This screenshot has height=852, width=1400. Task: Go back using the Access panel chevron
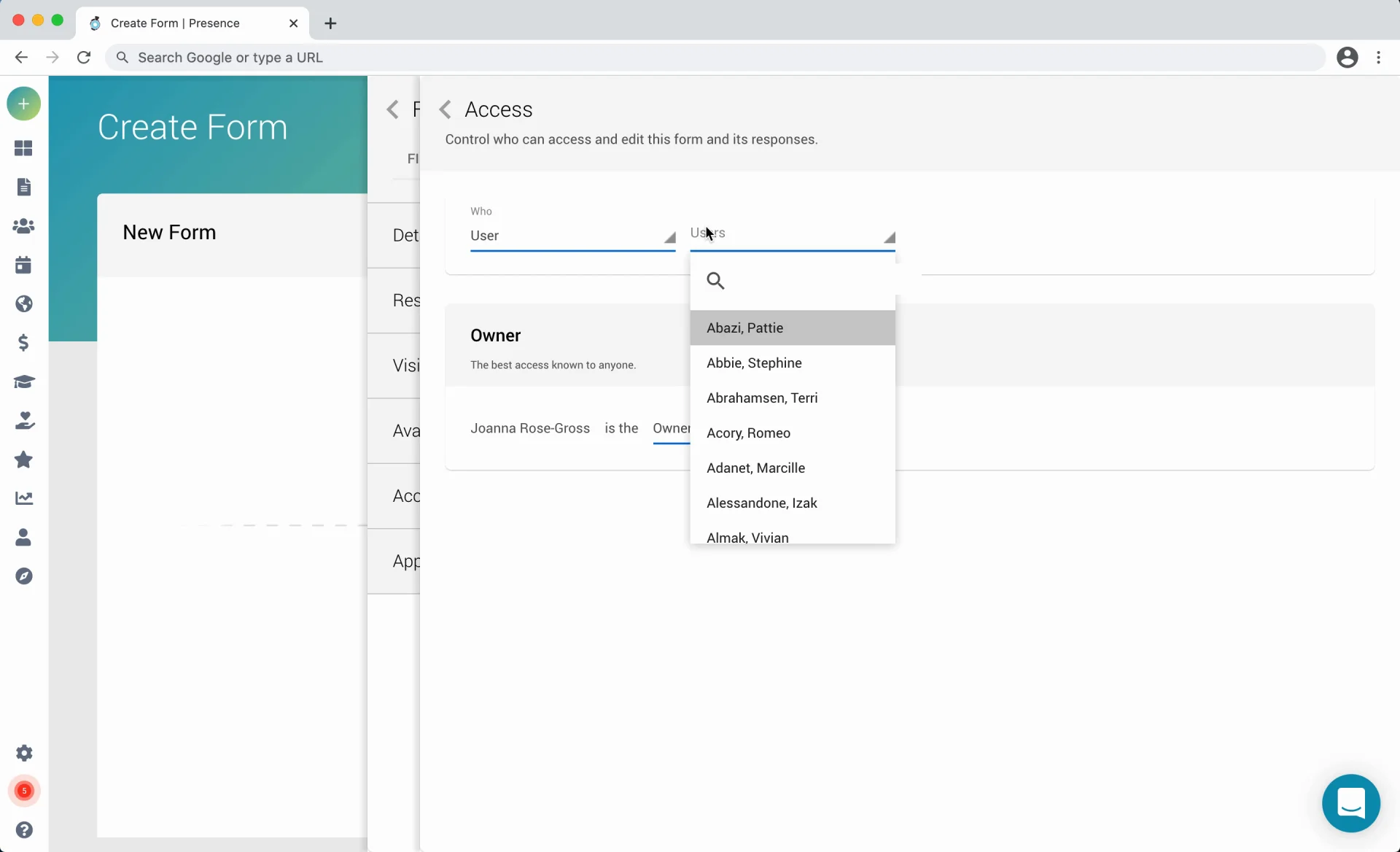pyautogui.click(x=445, y=109)
